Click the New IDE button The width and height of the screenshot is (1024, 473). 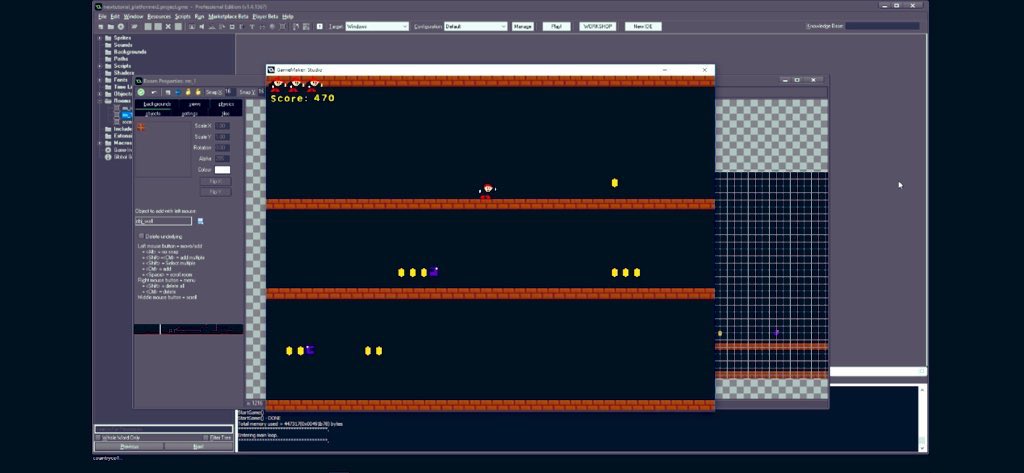coord(643,27)
